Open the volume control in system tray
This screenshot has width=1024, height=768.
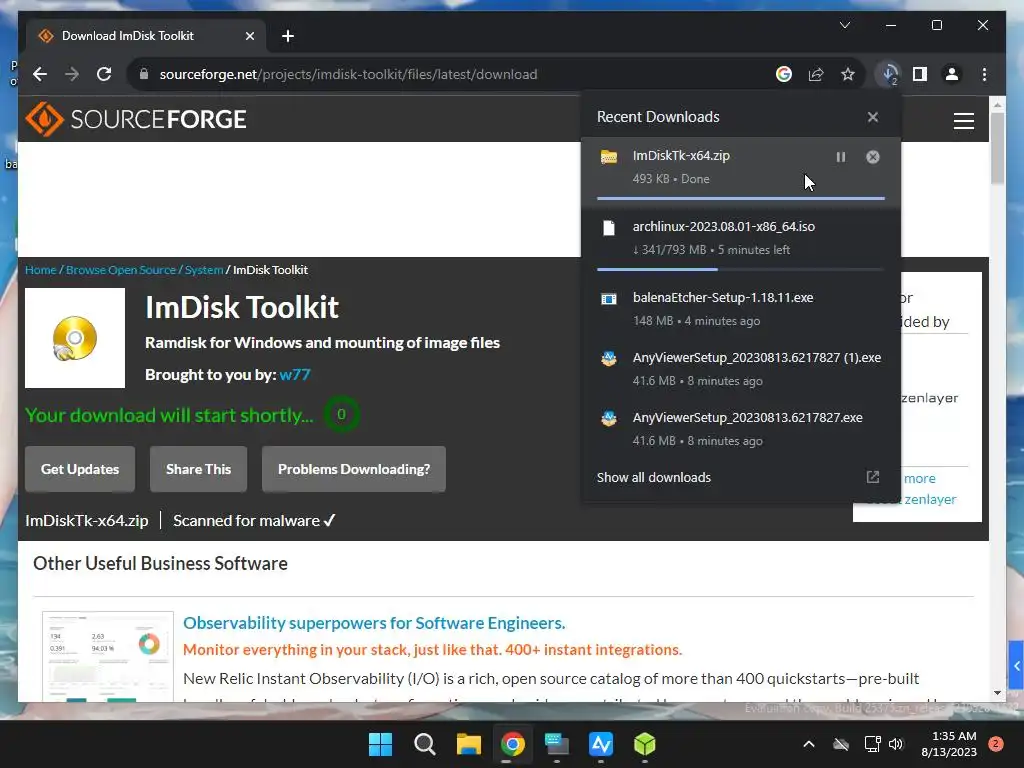pyautogui.click(x=896, y=744)
